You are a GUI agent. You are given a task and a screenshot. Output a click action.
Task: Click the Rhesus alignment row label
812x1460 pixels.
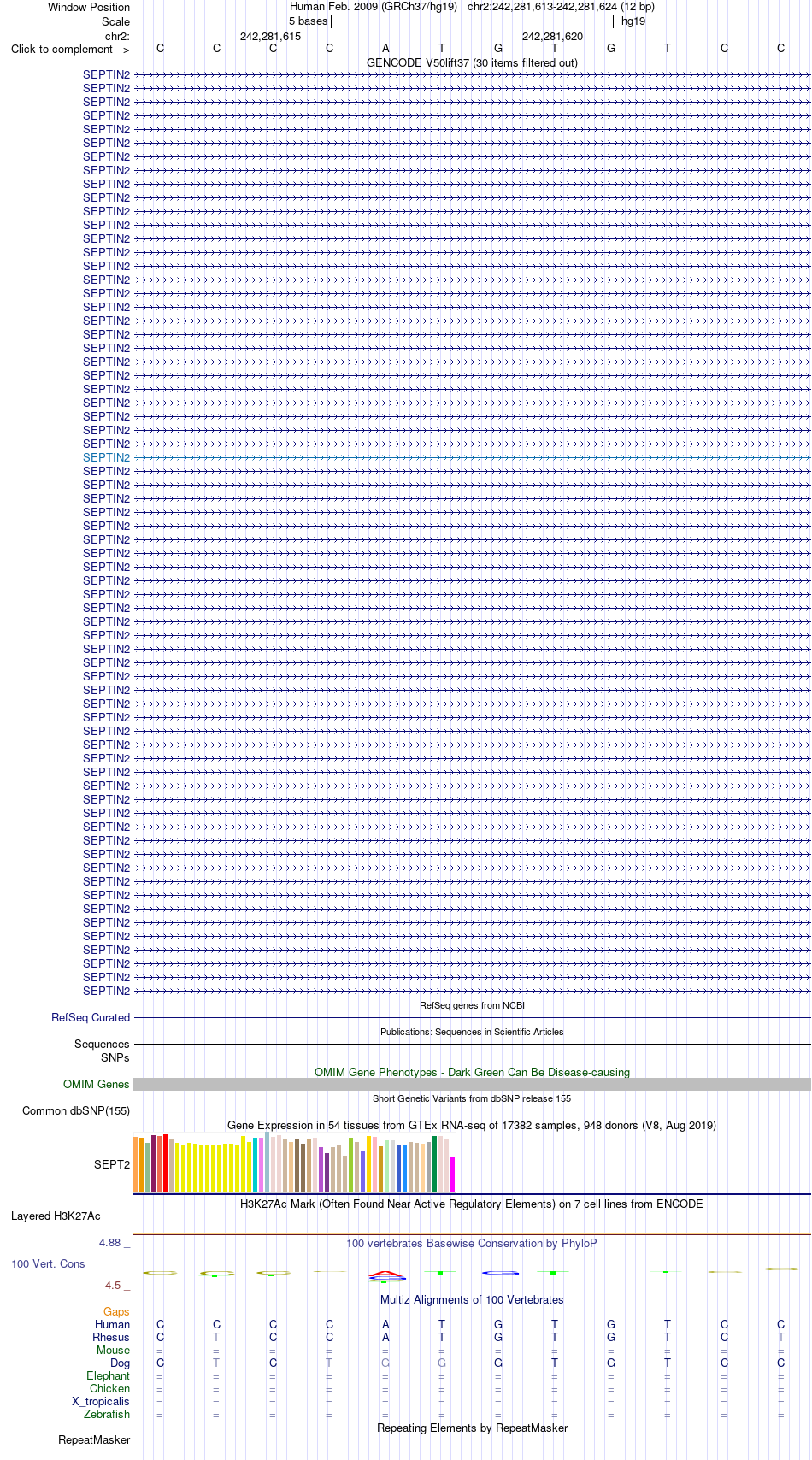point(111,1337)
